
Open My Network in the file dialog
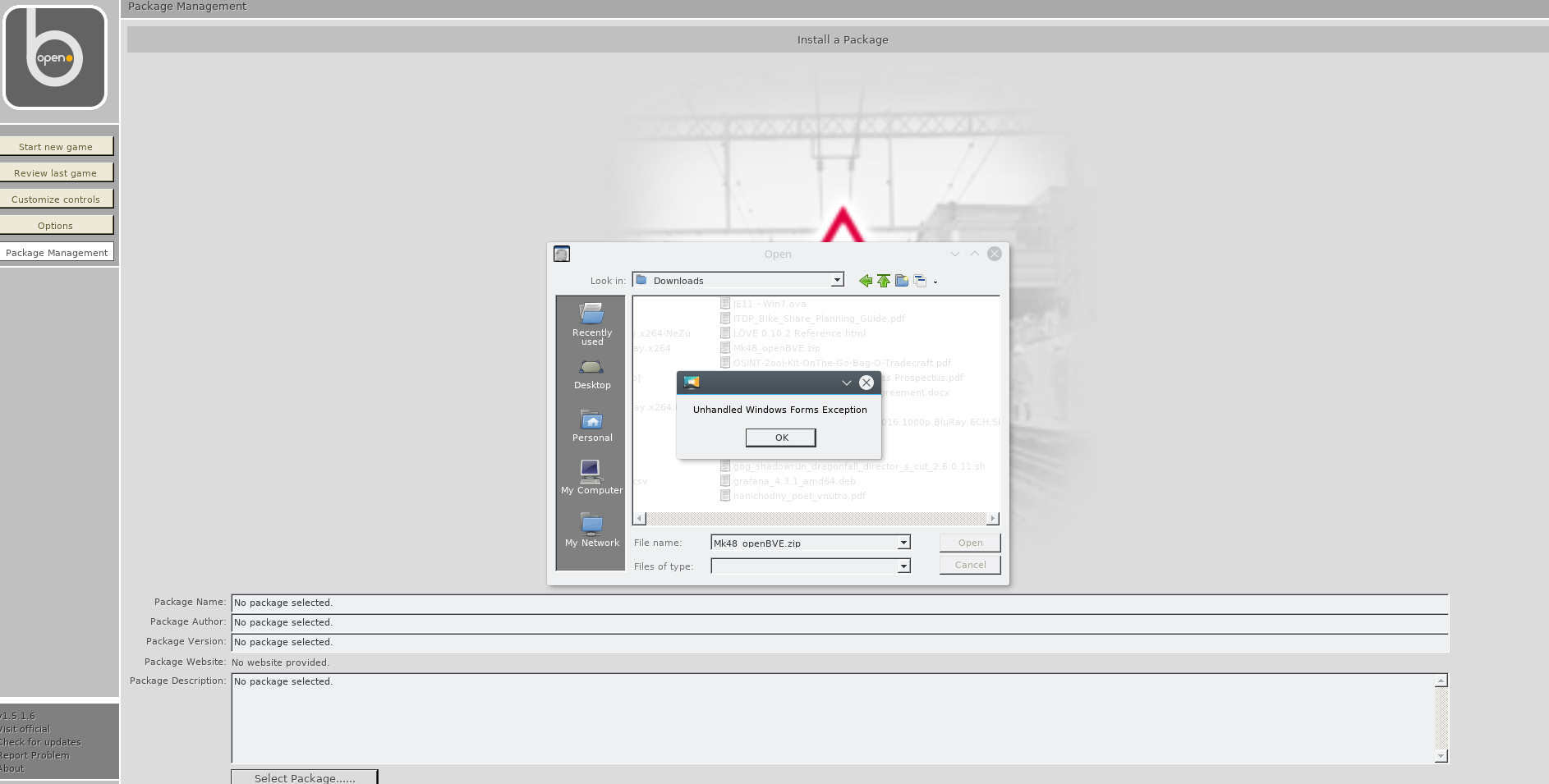coord(591,531)
